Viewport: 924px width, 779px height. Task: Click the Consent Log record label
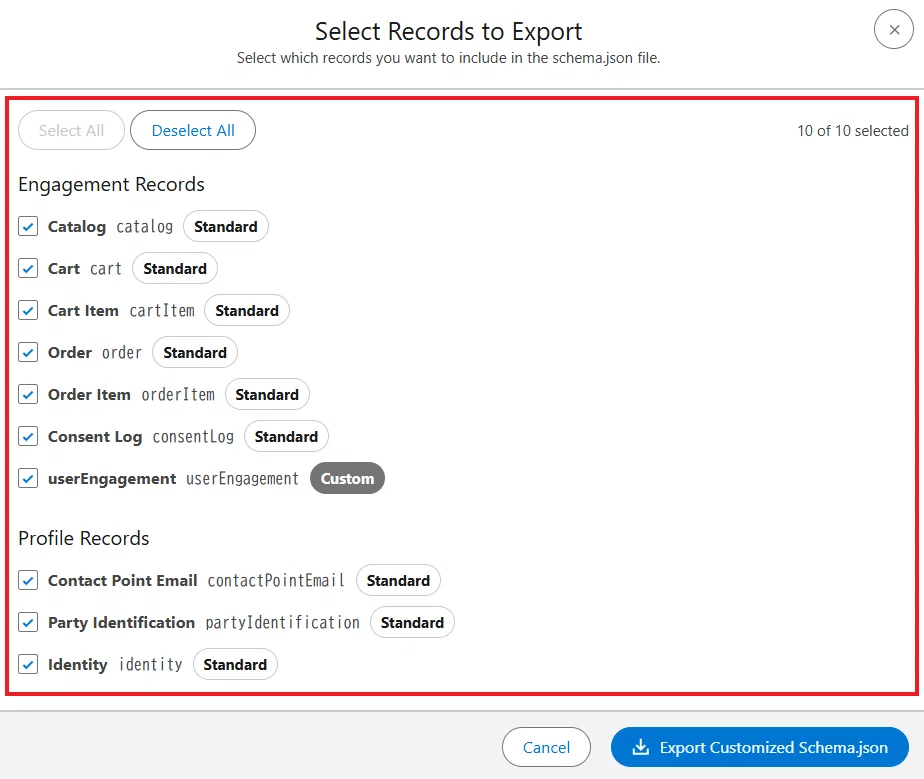pyautogui.click(x=95, y=437)
